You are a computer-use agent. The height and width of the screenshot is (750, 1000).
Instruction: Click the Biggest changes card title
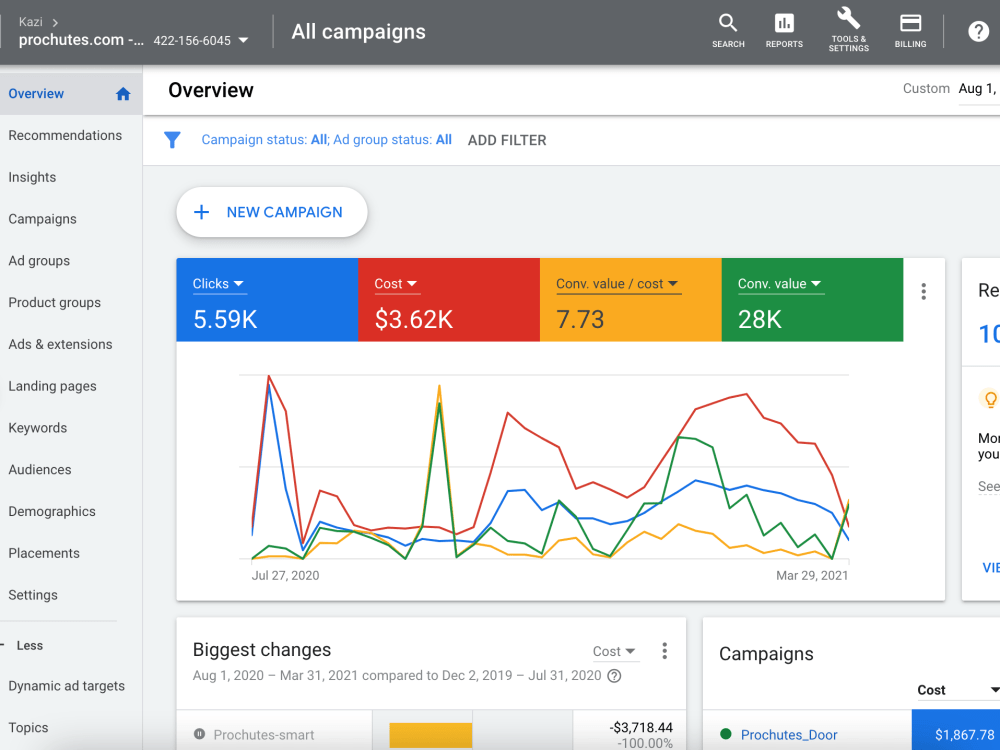(261, 650)
